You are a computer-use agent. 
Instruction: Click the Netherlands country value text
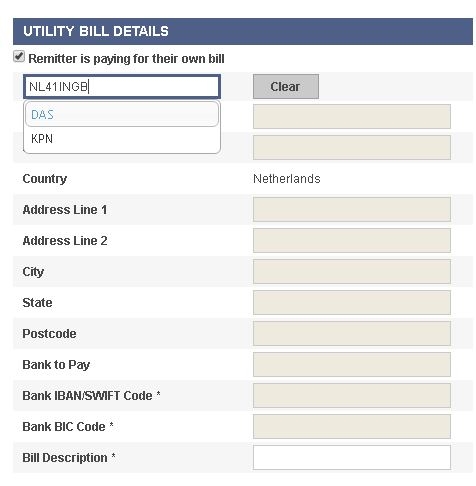(x=287, y=179)
